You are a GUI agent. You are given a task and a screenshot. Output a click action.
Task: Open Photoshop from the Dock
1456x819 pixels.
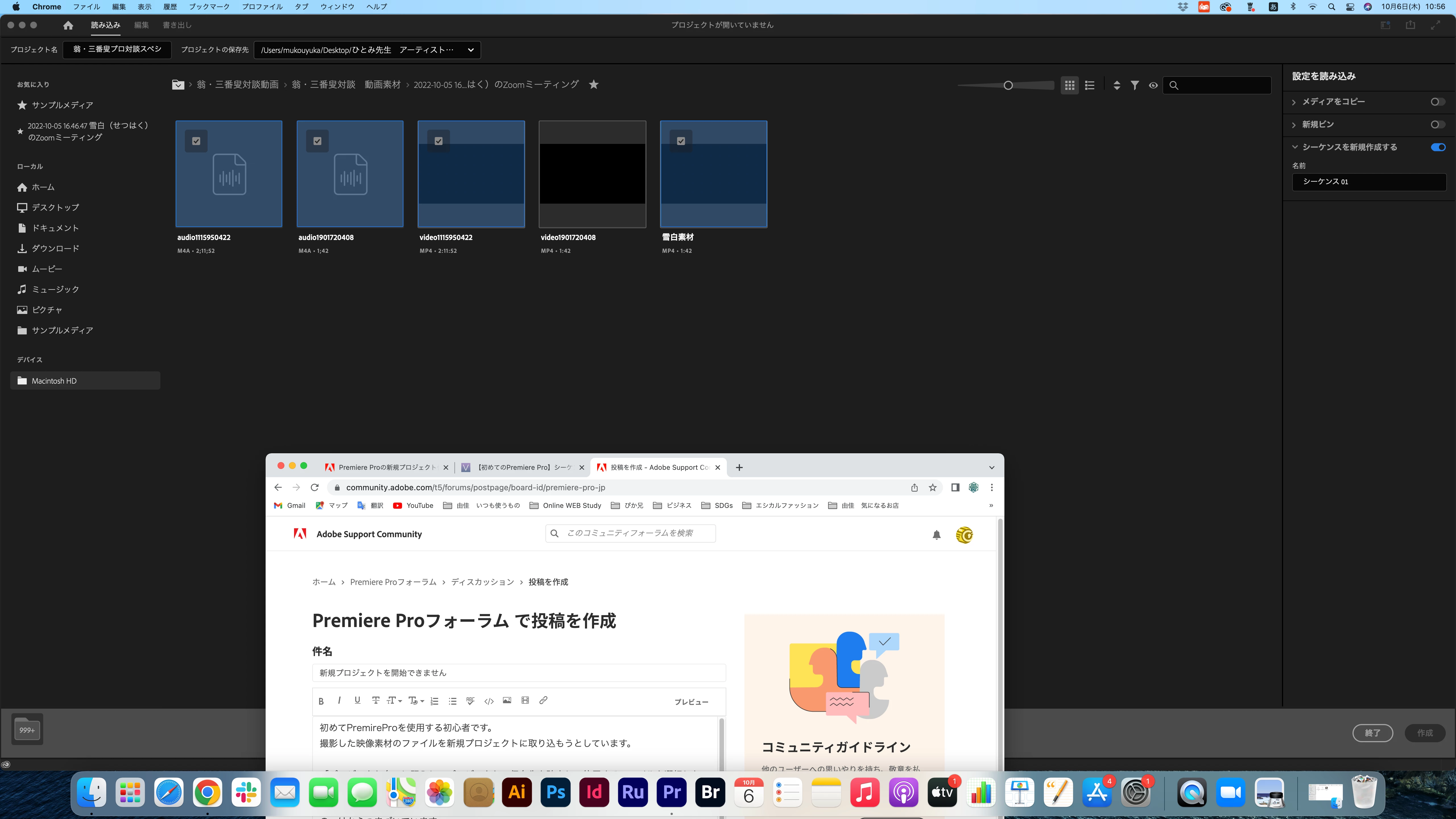pyautogui.click(x=556, y=793)
